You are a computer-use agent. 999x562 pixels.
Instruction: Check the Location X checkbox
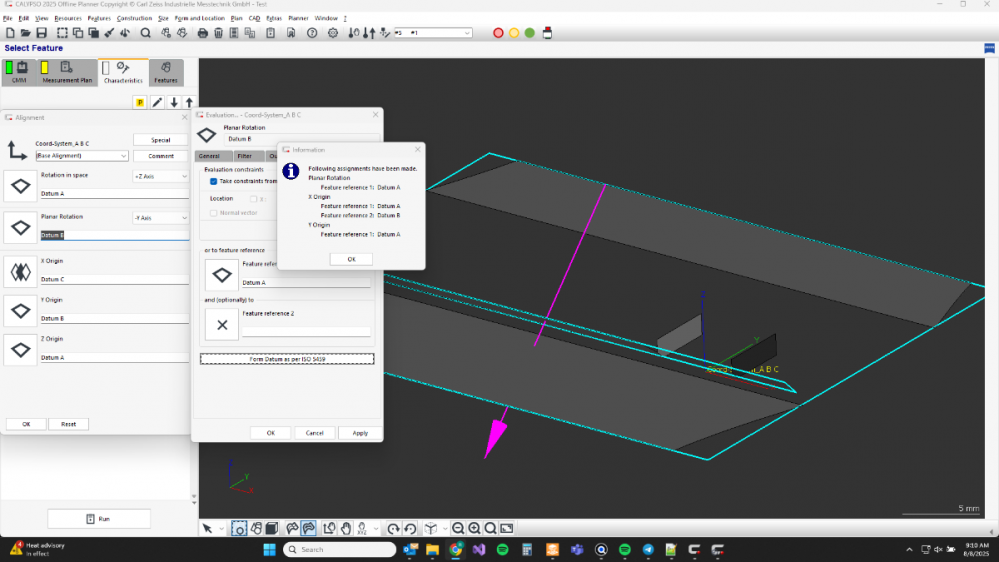252,198
